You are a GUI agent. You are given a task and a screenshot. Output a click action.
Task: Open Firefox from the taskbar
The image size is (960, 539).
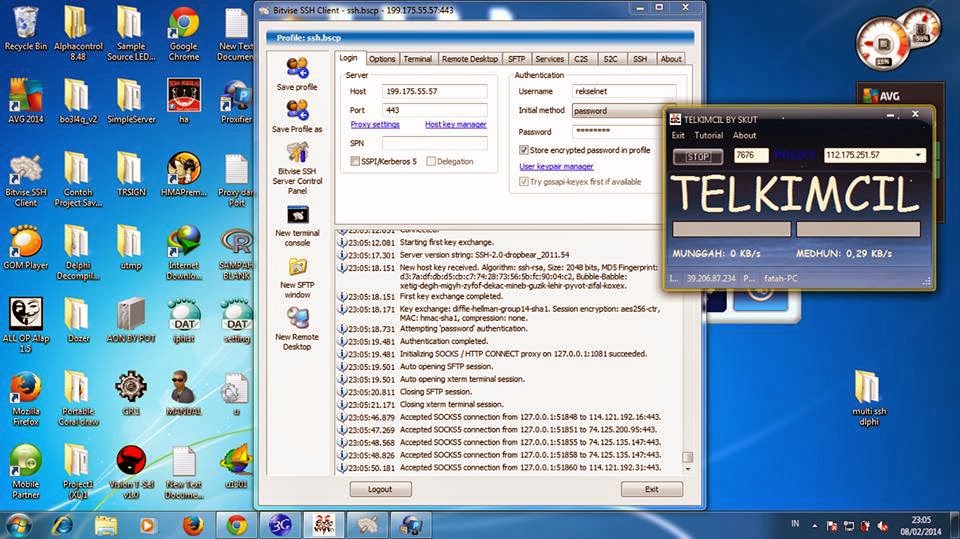192,525
